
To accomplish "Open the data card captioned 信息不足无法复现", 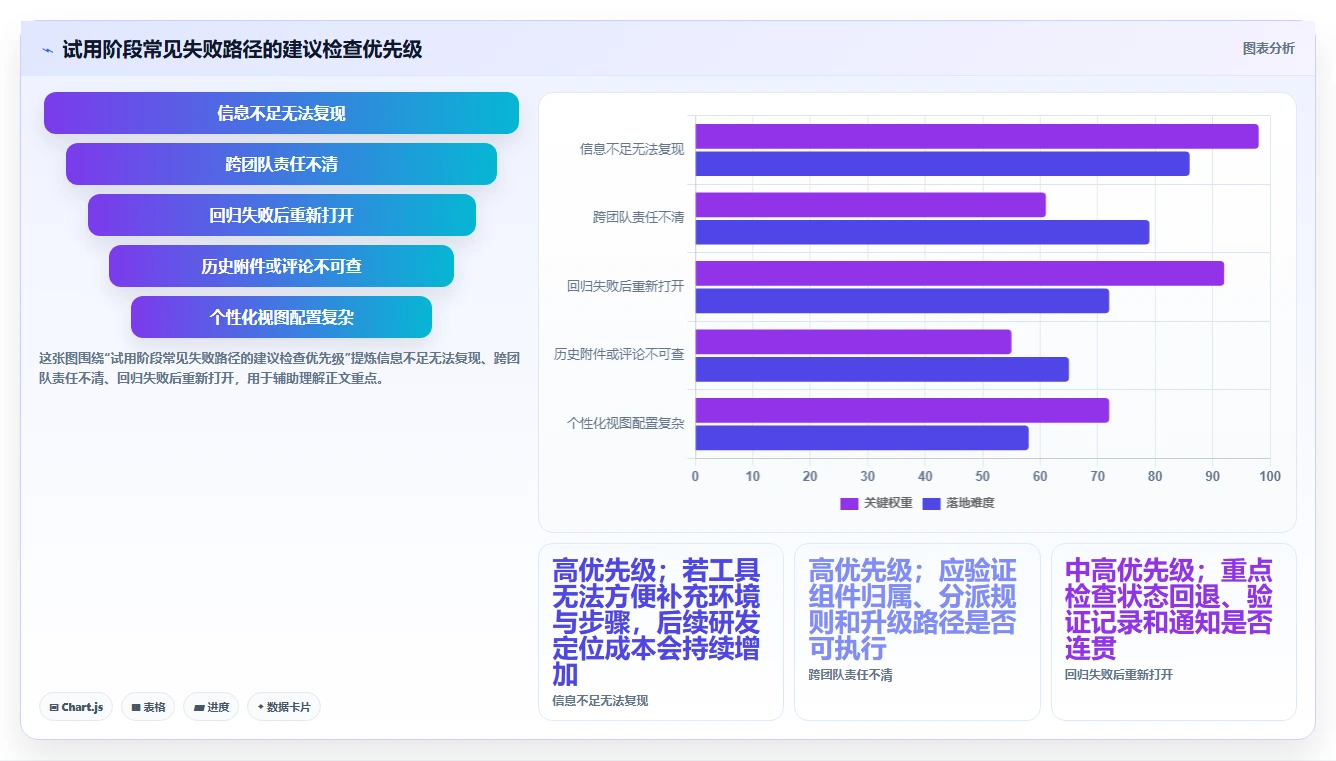I will click(661, 632).
